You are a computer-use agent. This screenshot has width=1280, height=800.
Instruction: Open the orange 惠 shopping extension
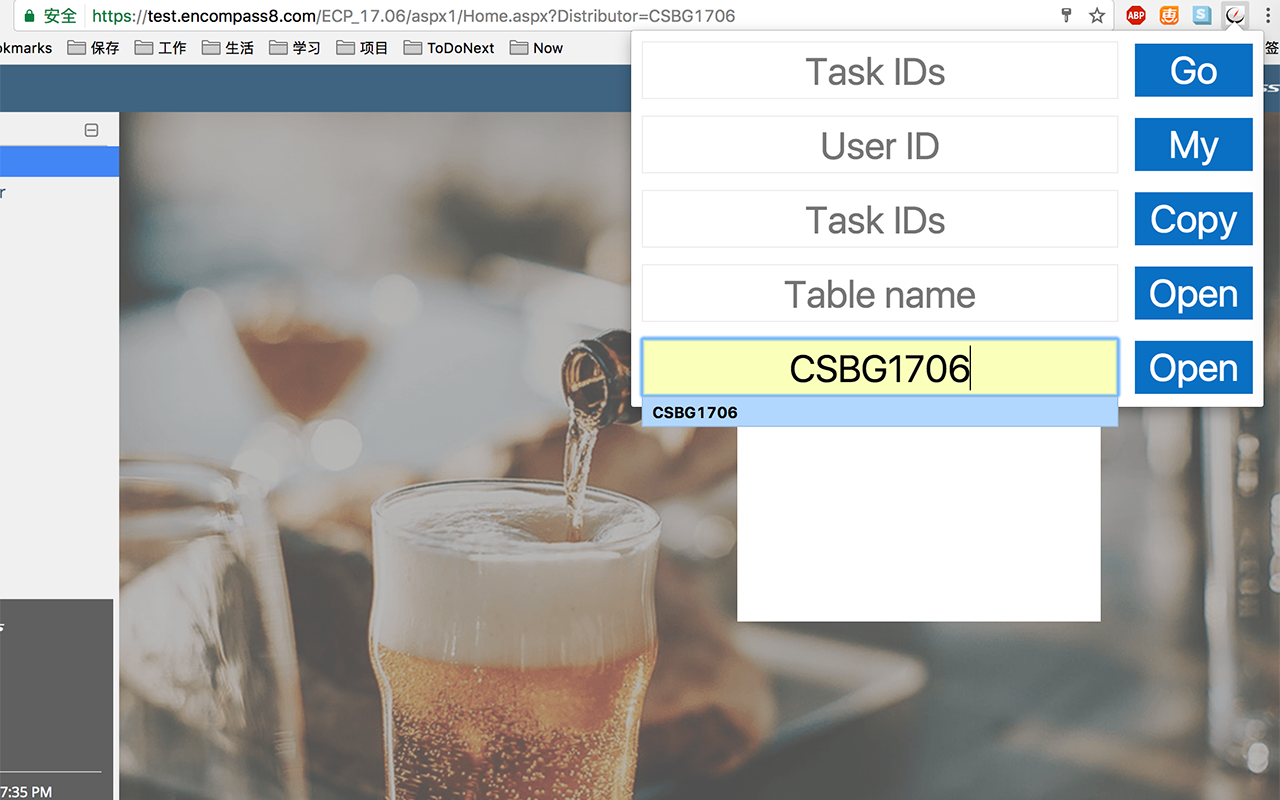coord(1169,15)
